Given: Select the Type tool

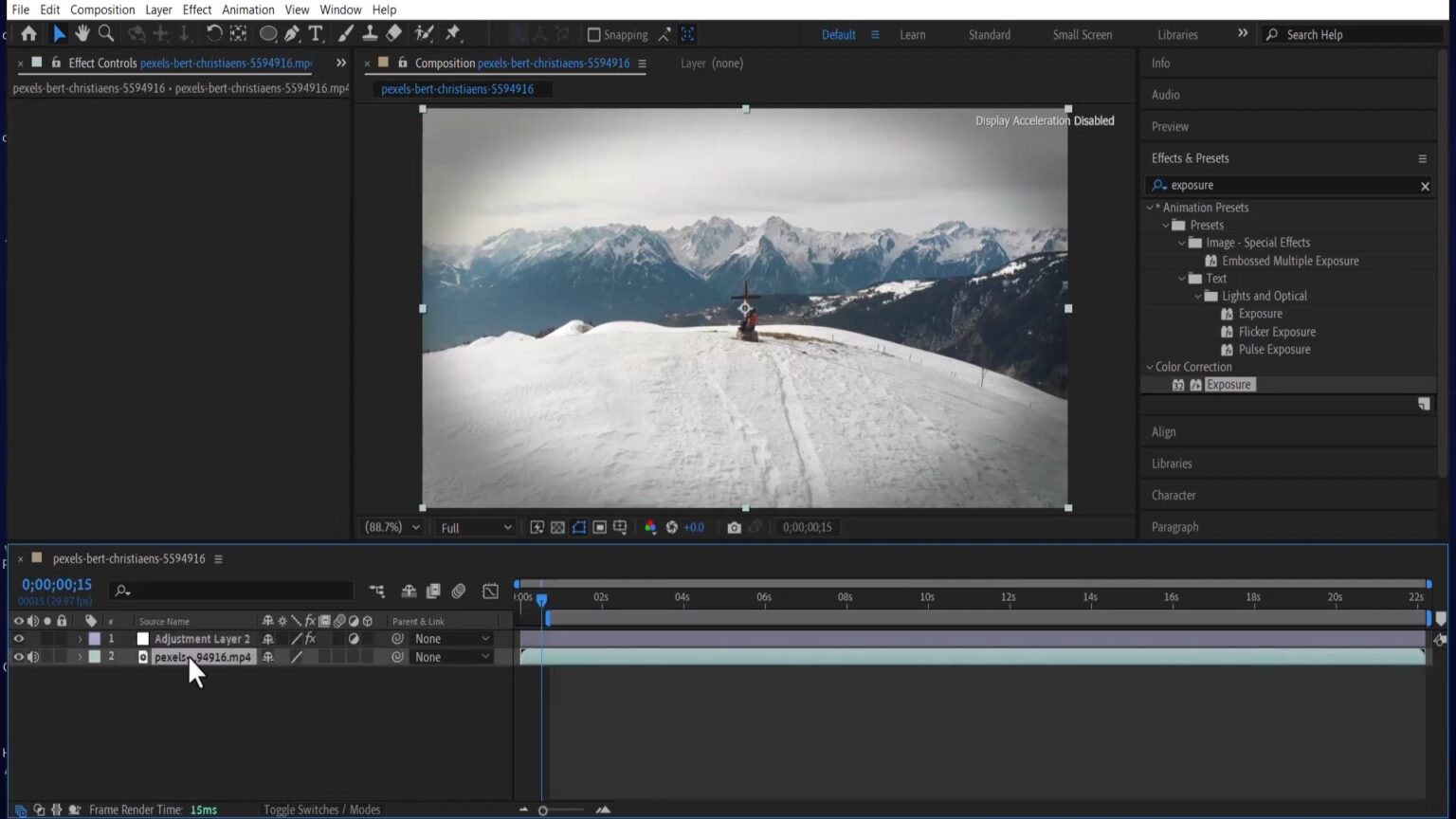Looking at the screenshot, I should point(316,34).
